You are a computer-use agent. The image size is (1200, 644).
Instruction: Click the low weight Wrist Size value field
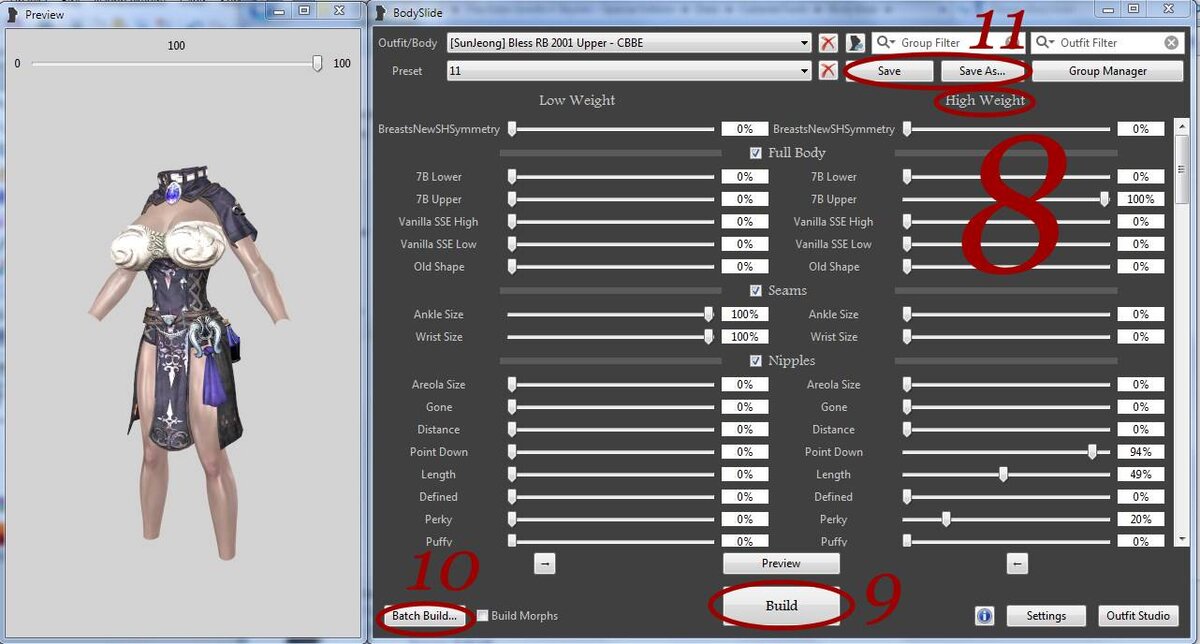[745, 337]
